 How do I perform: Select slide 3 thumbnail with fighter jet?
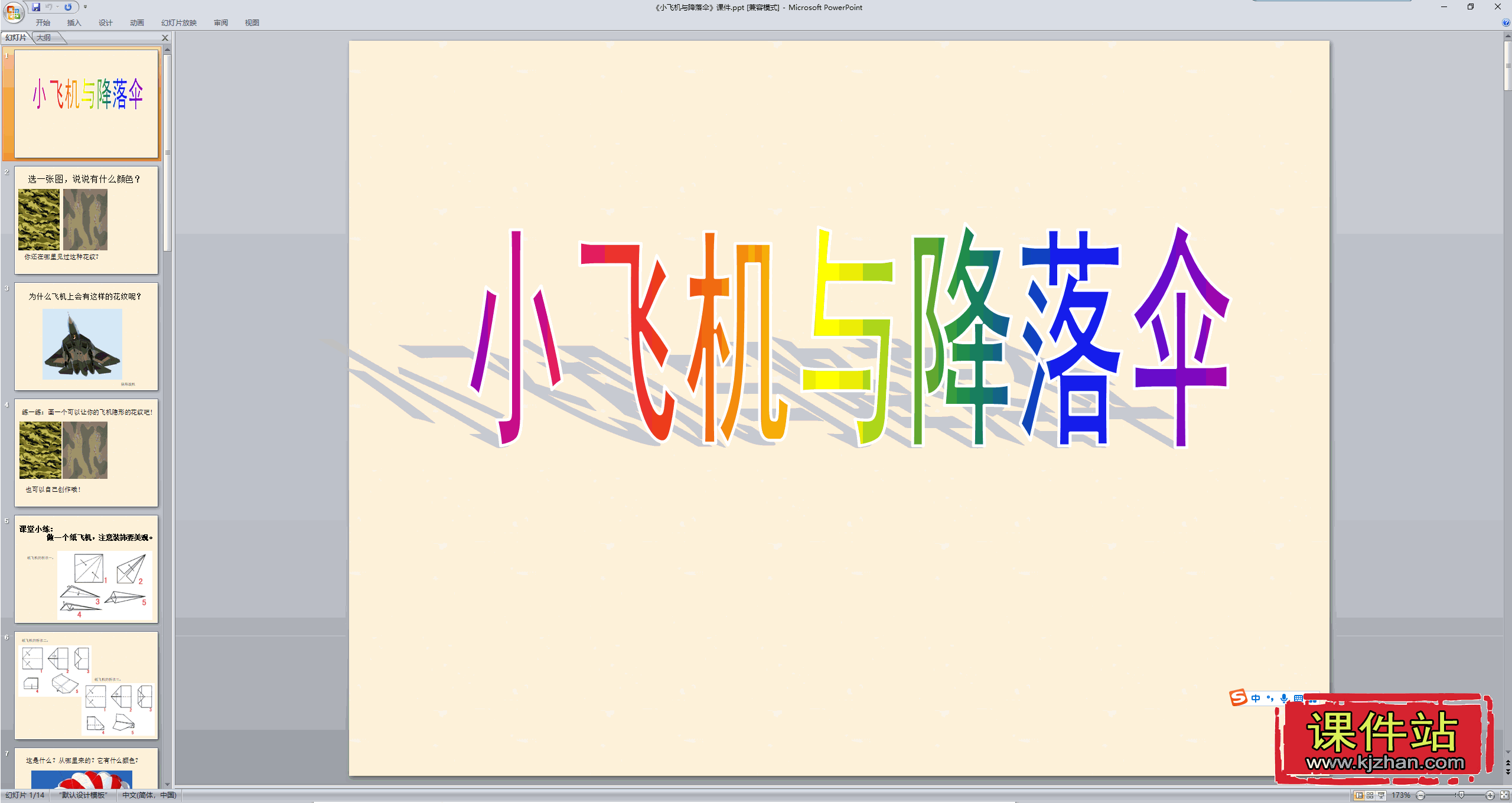[86, 336]
